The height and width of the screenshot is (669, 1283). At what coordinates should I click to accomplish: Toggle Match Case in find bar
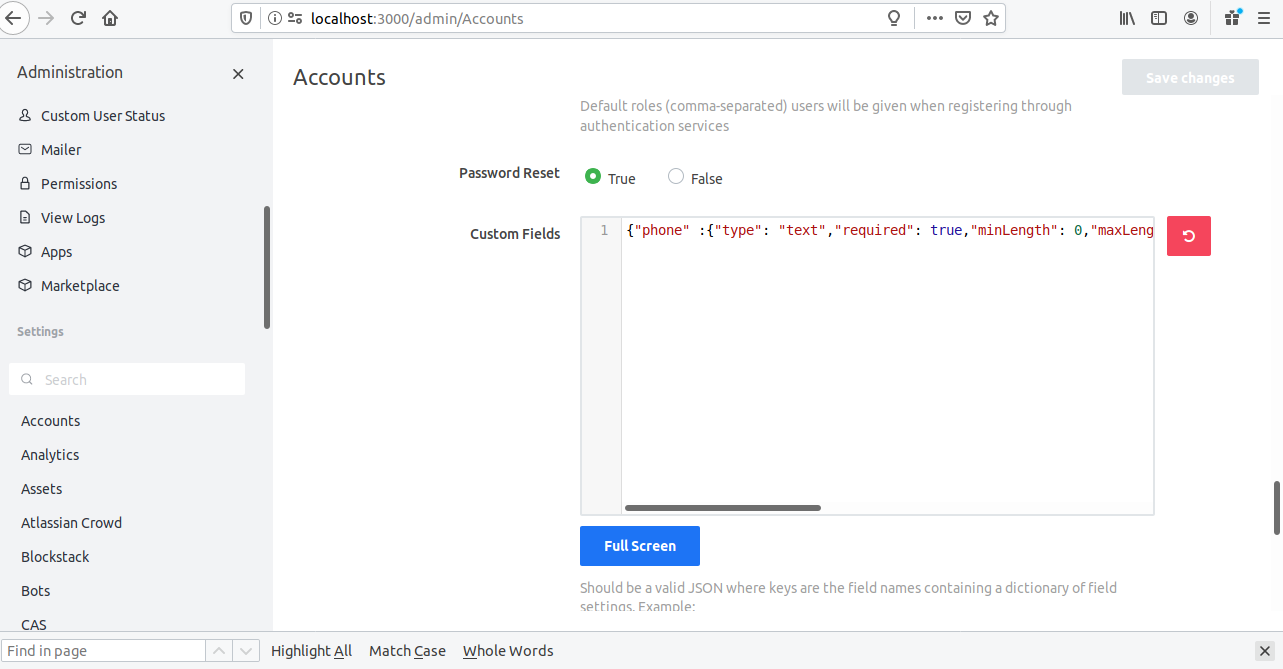pos(407,651)
